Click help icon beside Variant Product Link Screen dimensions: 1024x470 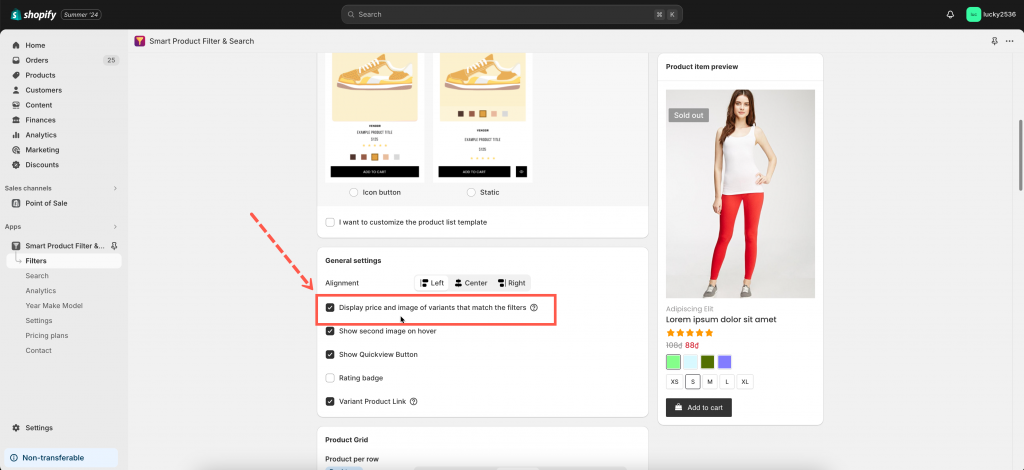[413, 401]
